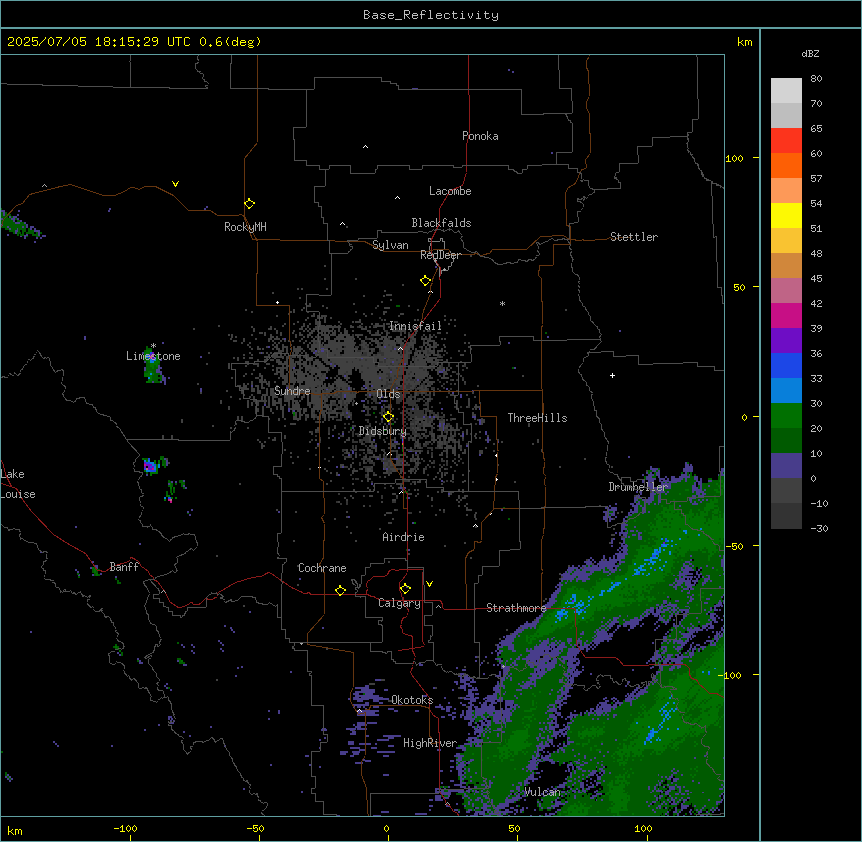Image resolution: width=862 pixels, height=842 pixels.
Task: Click the RockyMH label
Action: [245, 227]
